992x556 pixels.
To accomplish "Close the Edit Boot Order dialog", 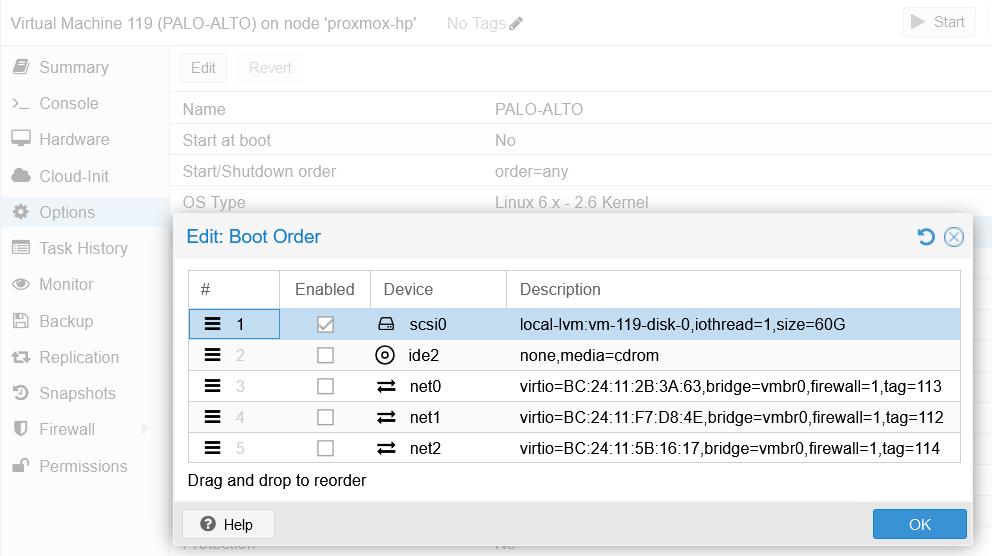I will [x=954, y=237].
